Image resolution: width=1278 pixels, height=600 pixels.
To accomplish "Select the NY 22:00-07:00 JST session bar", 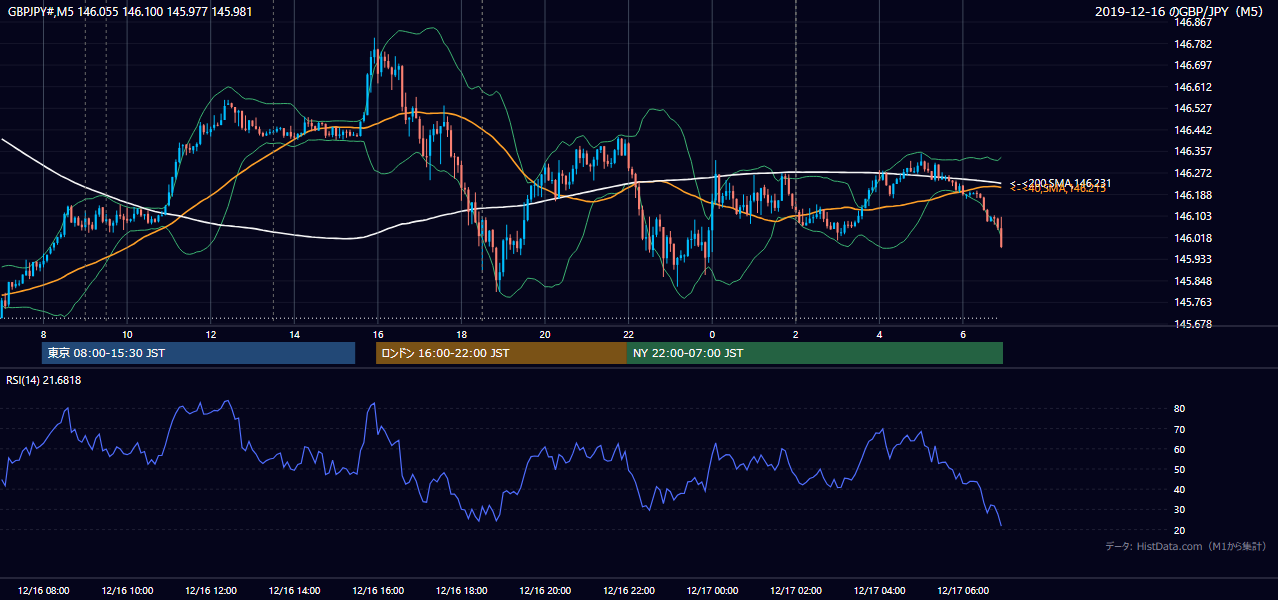I will (815, 353).
